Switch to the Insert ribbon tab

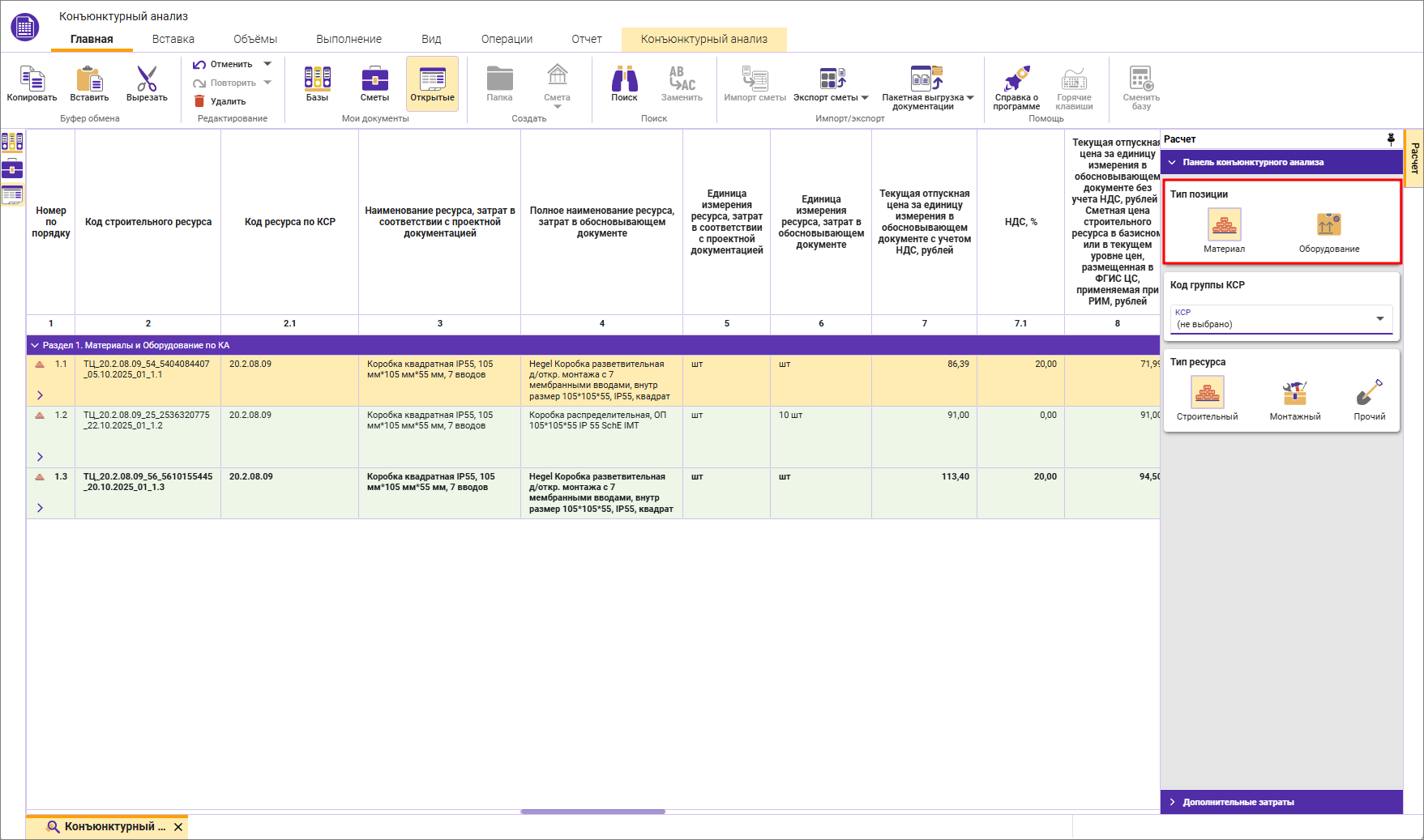click(173, 39)
